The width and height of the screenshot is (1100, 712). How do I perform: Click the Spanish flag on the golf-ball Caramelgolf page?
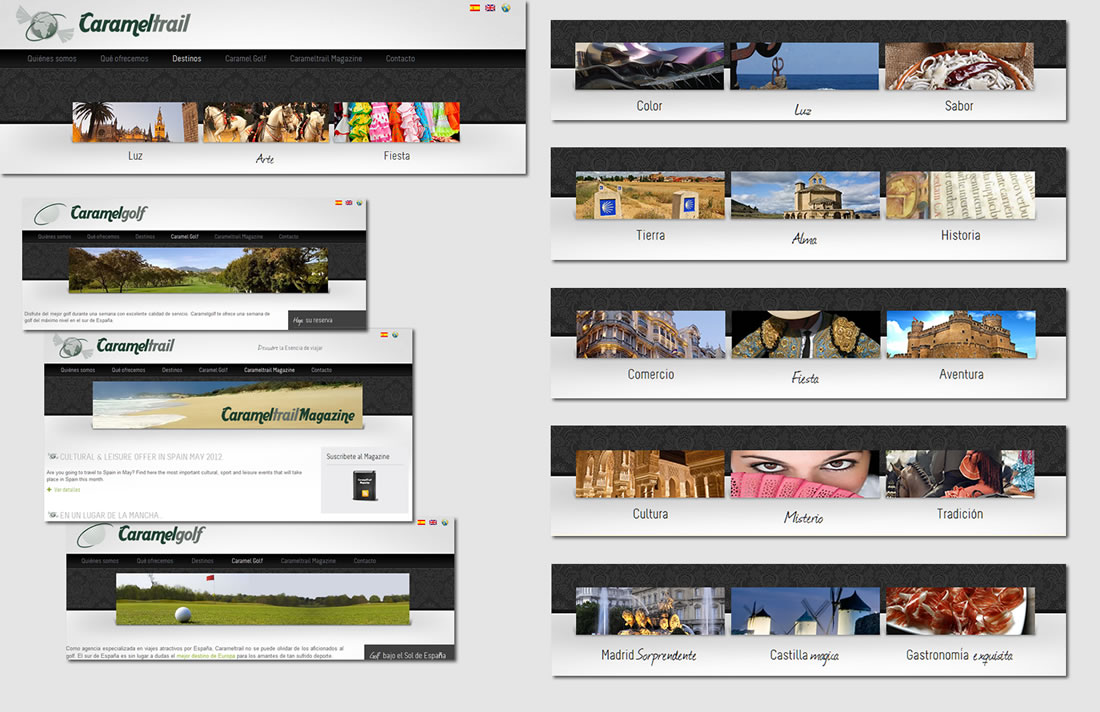[422, 523]
